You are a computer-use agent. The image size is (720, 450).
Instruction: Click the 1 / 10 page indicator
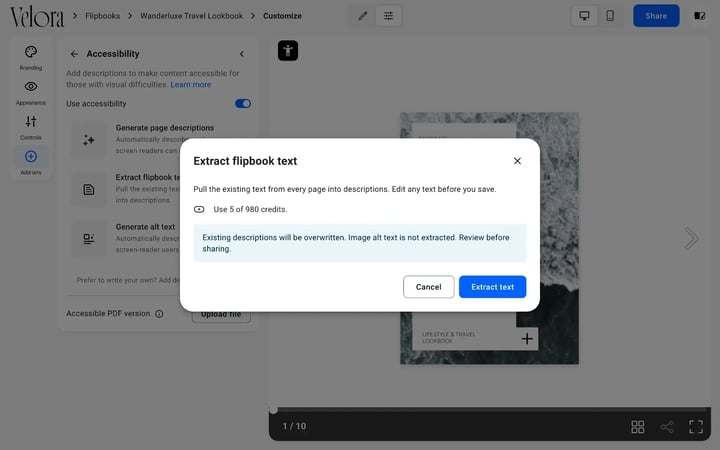pyautogui.click(x=294, y=426)
